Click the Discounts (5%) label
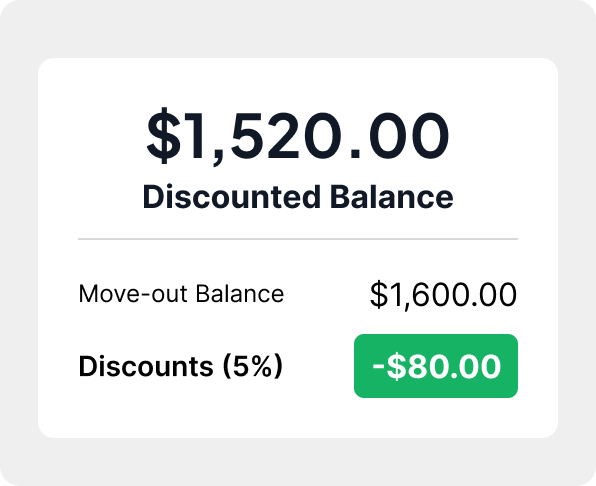The height and width of the screenshot is (486, 596). (x=181, y=366)
